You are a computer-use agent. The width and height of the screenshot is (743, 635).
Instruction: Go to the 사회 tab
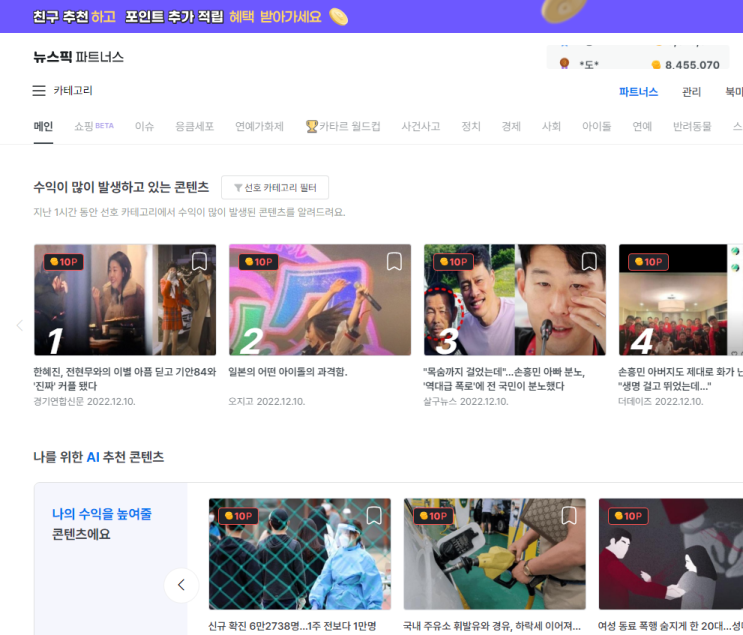(552, 127)
